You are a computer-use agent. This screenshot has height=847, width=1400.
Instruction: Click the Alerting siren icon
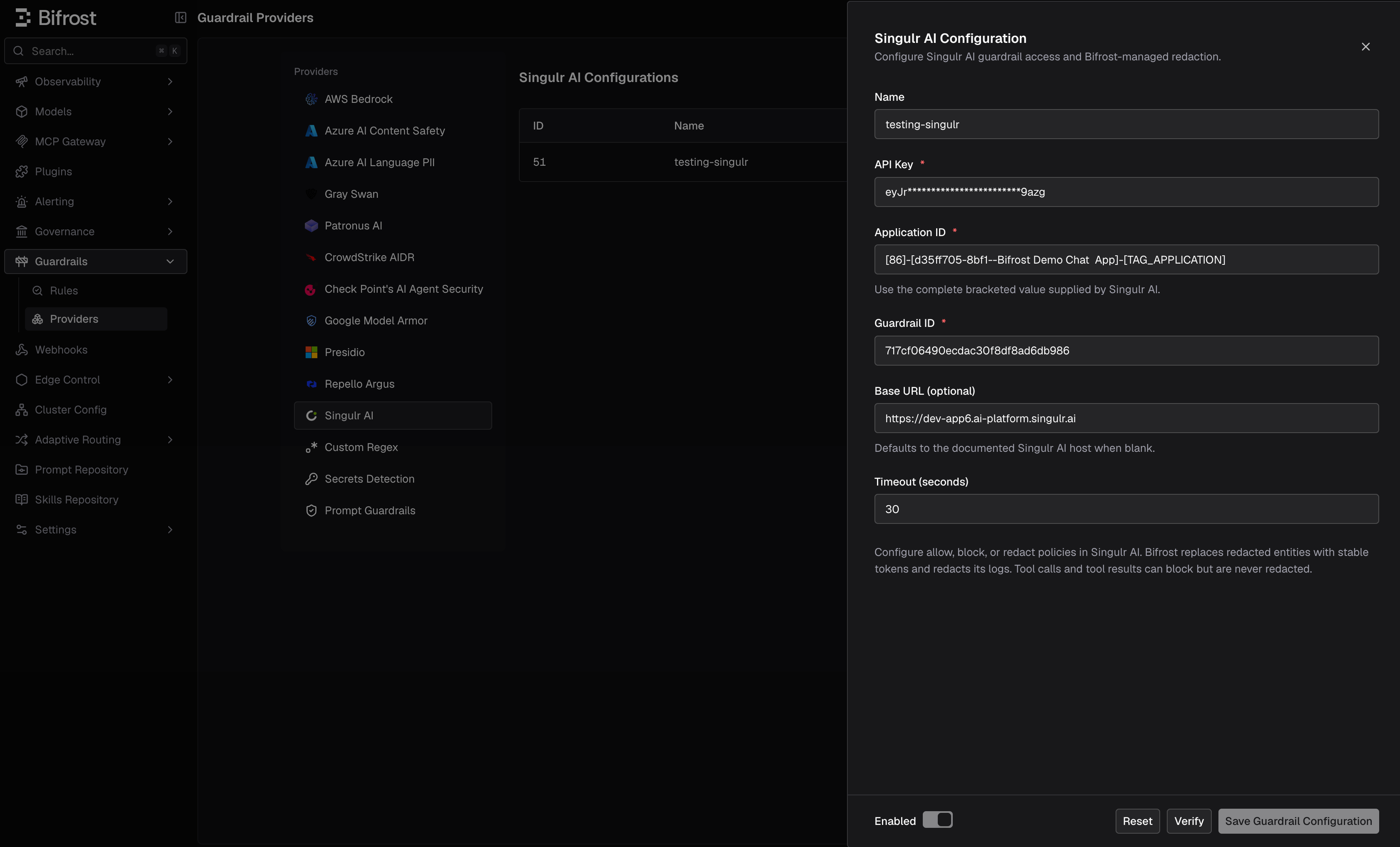(22, 202)
